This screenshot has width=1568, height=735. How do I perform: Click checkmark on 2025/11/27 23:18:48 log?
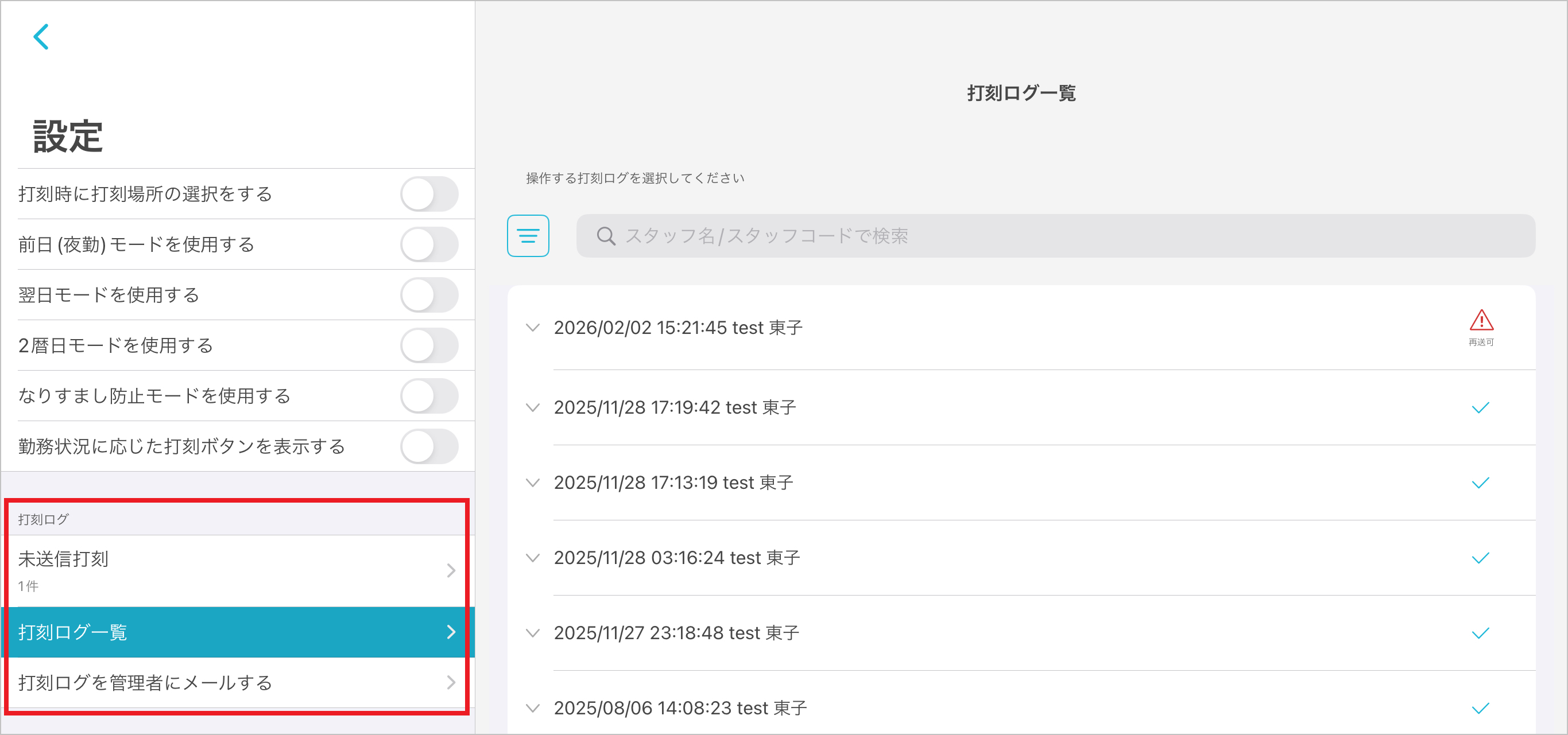click(x=1480, y=633)
